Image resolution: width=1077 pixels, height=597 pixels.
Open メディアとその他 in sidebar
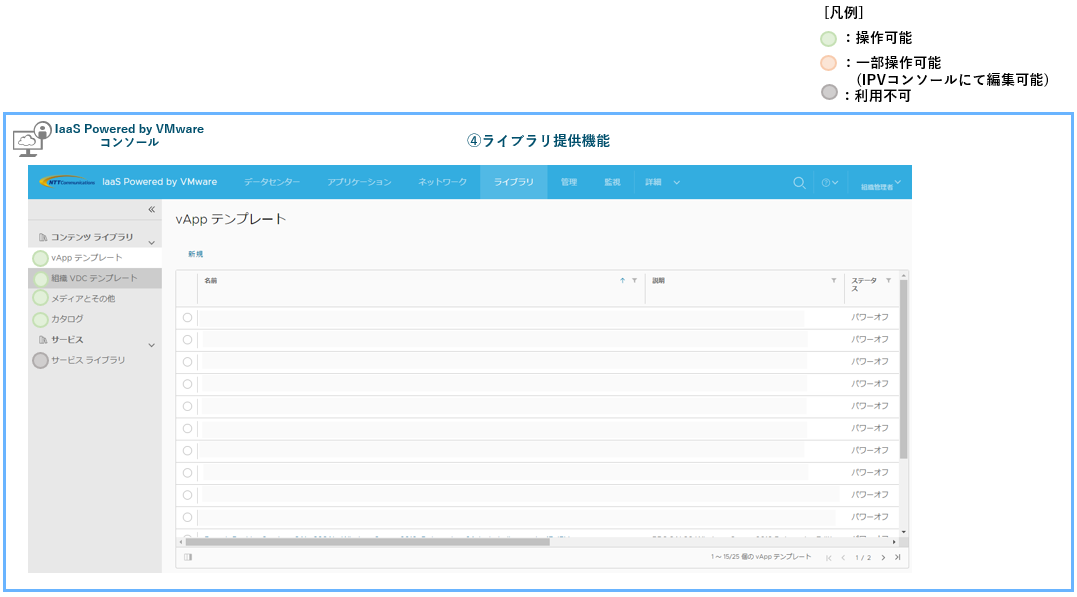(83, 299)
